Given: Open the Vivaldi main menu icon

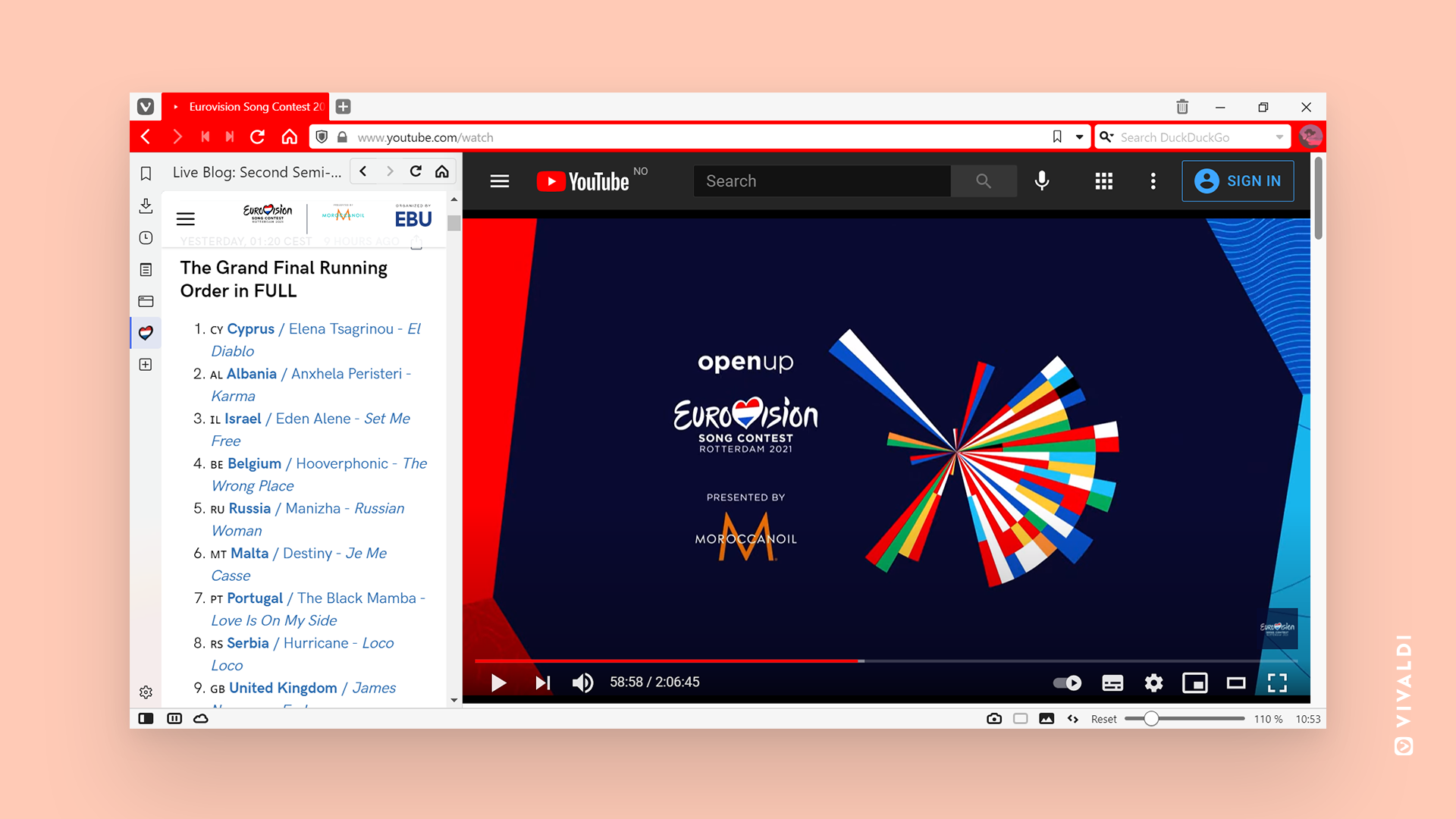Looking at the screenshot, I should pyautogui.click(x=146, y=107).
